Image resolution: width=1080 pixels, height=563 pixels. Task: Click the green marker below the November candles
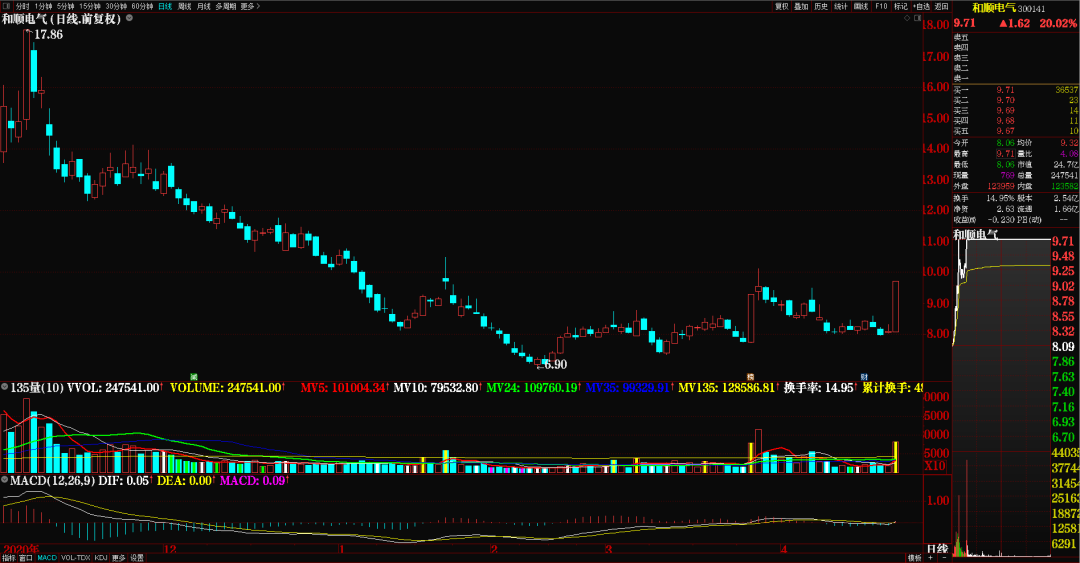194,377
